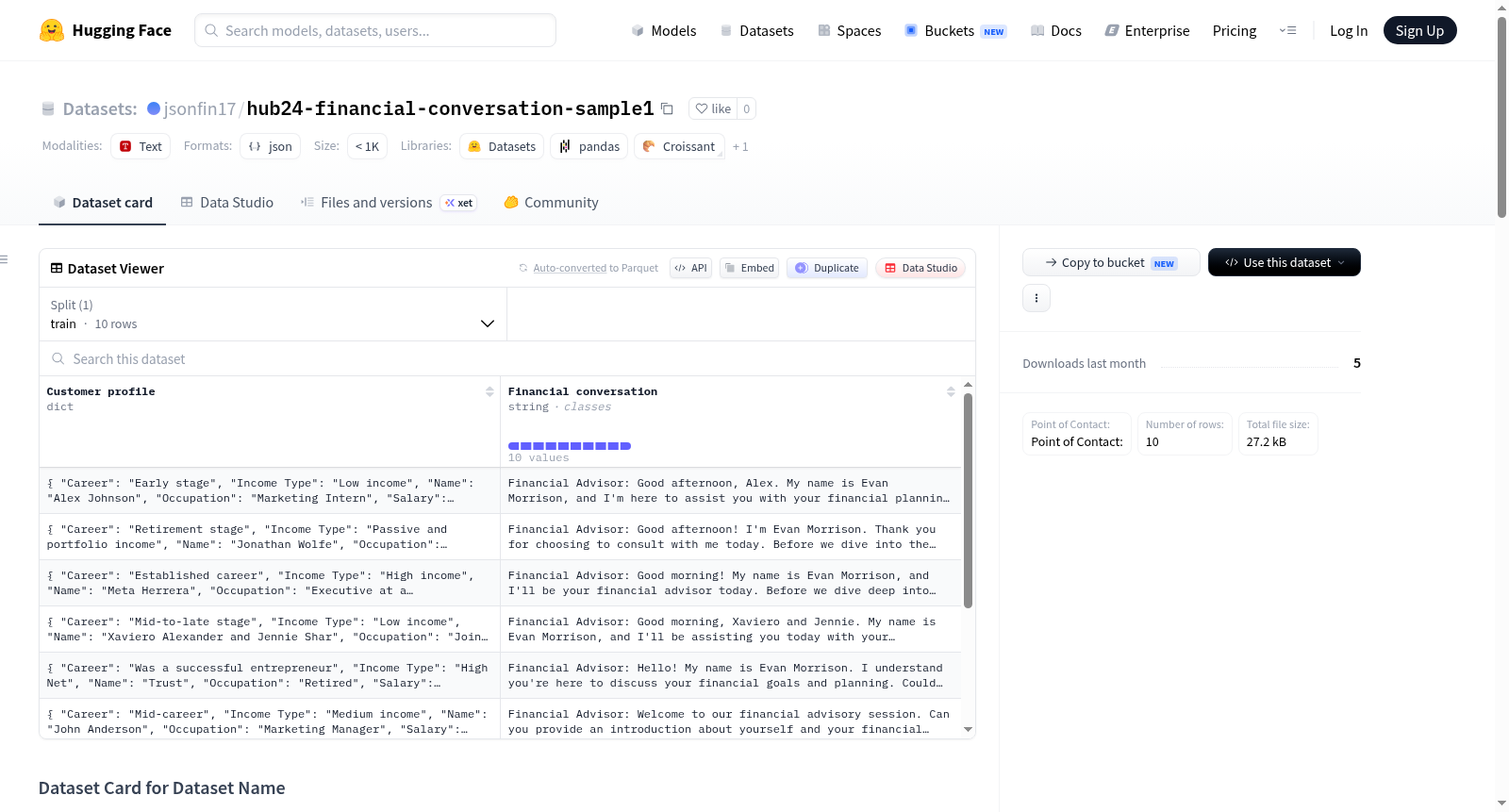This screenshot has height=812, width=1509.
Task: Open the Community tab
Action: (x=551, y=202)
